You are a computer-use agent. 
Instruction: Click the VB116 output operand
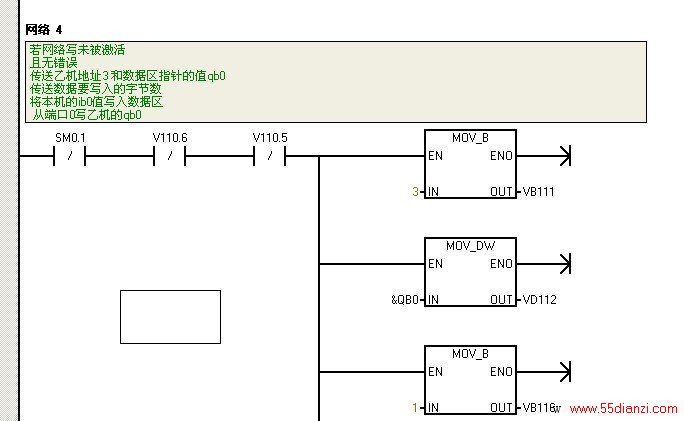(539, 408)
